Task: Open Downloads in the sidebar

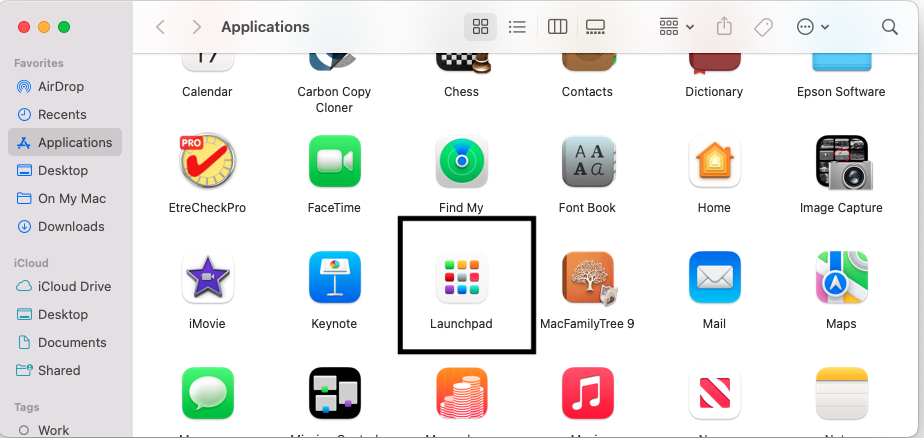Action: (65, 226)
